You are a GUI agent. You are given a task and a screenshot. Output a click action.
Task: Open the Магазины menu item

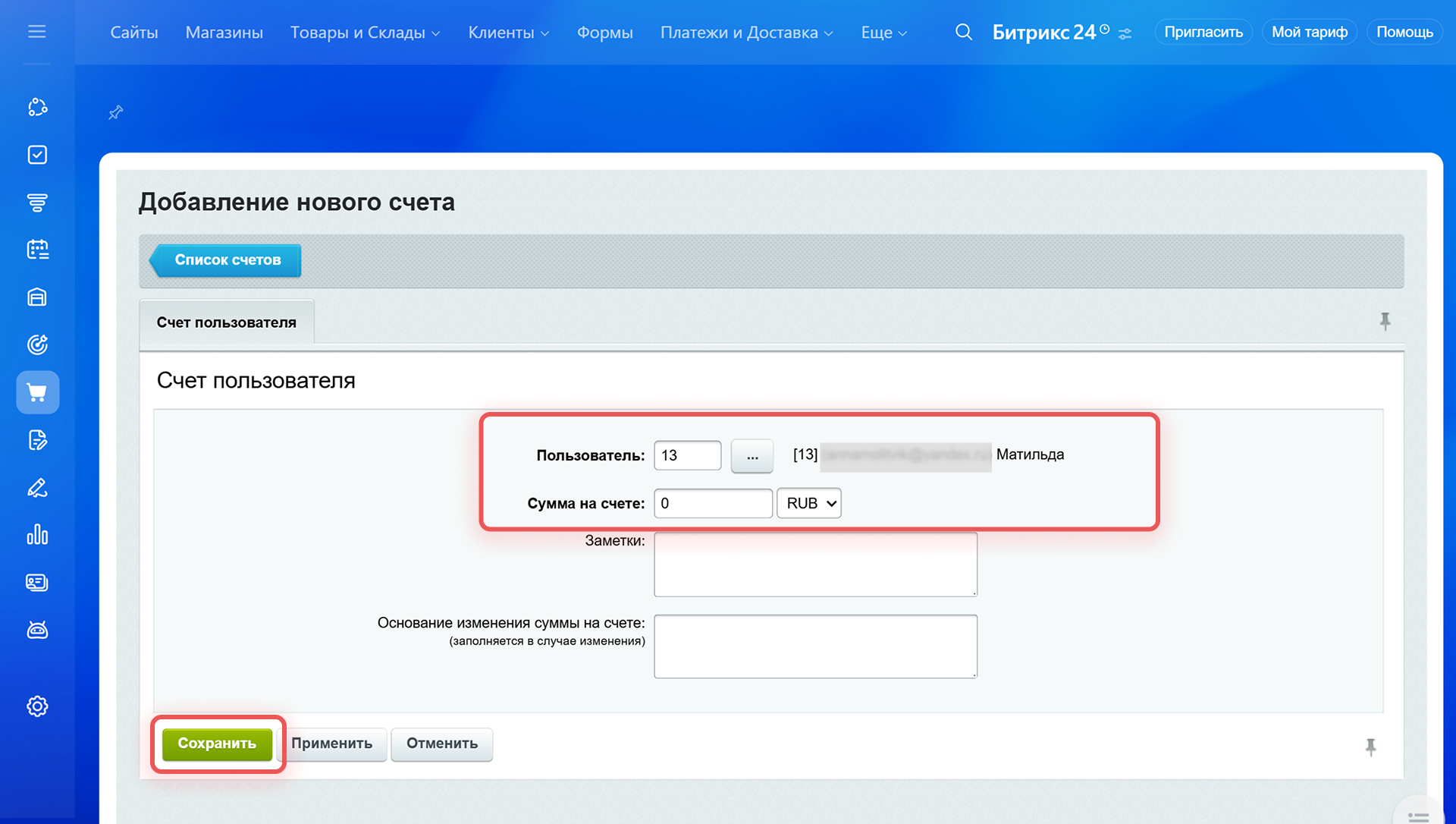pos(224,33)
